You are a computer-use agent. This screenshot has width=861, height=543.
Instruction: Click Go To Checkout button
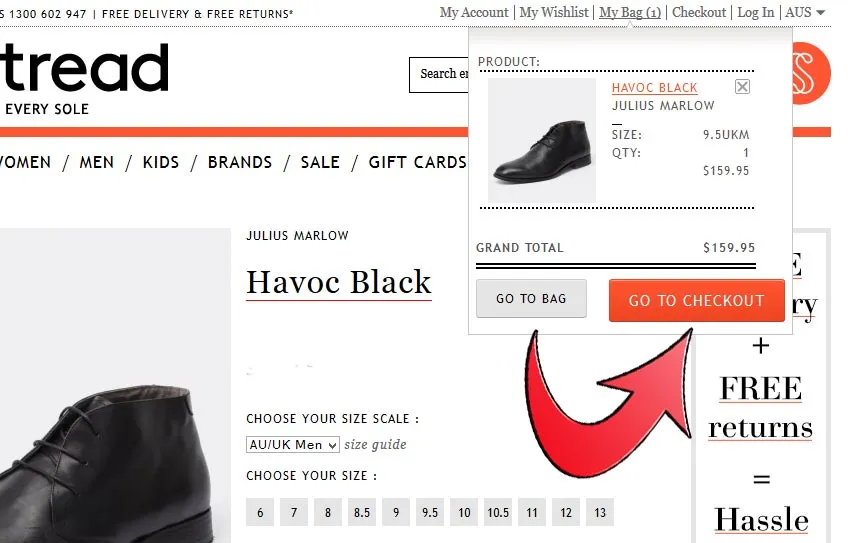click(696, 300)
